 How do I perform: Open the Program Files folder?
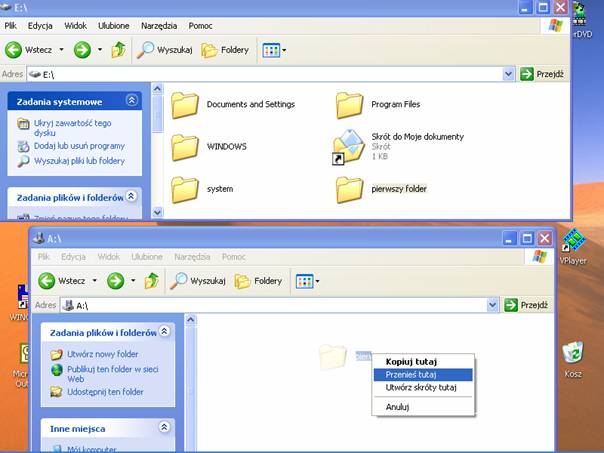tap(349, 104)
